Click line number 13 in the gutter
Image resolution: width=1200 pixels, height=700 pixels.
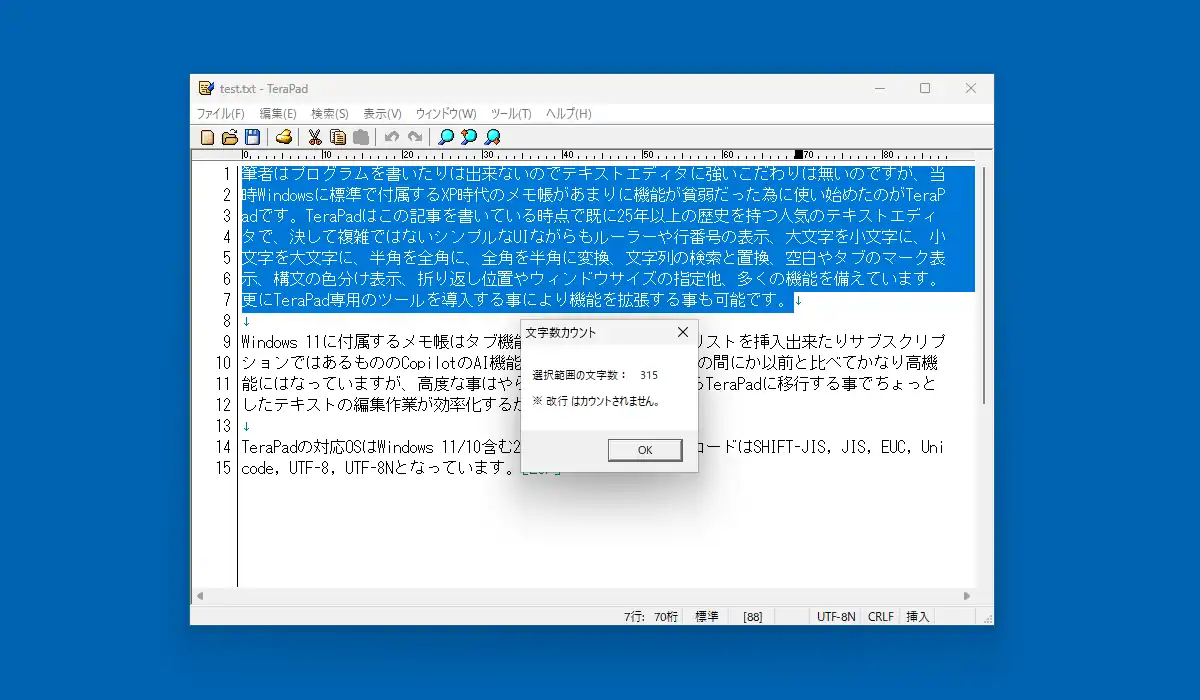tap(223, 426)
